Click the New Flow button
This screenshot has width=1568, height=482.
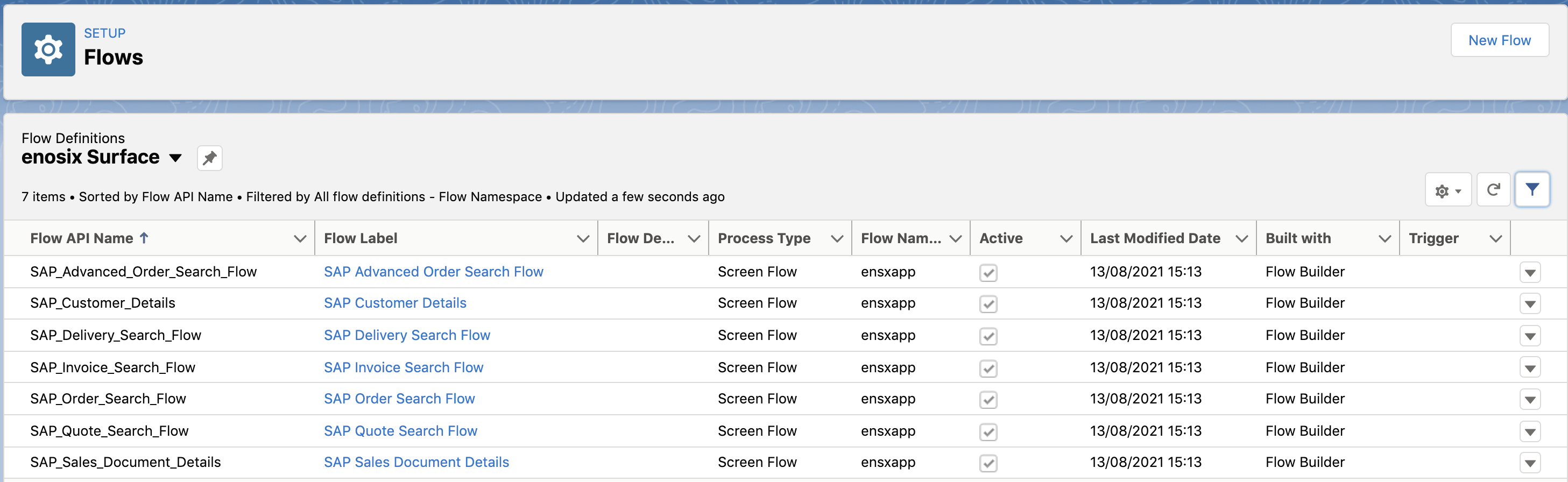1499,40
